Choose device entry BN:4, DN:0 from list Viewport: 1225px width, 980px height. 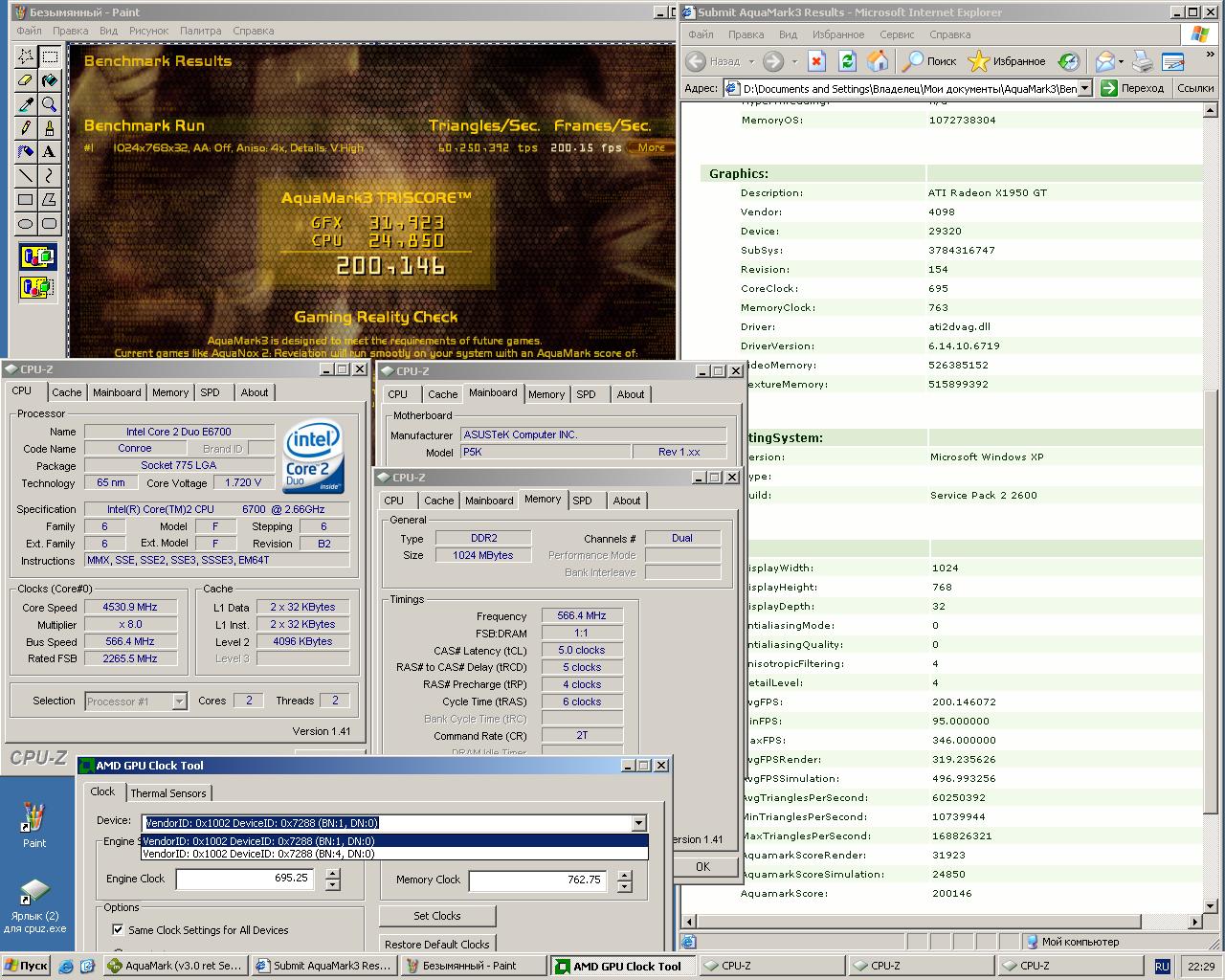[x=394, y=854]
